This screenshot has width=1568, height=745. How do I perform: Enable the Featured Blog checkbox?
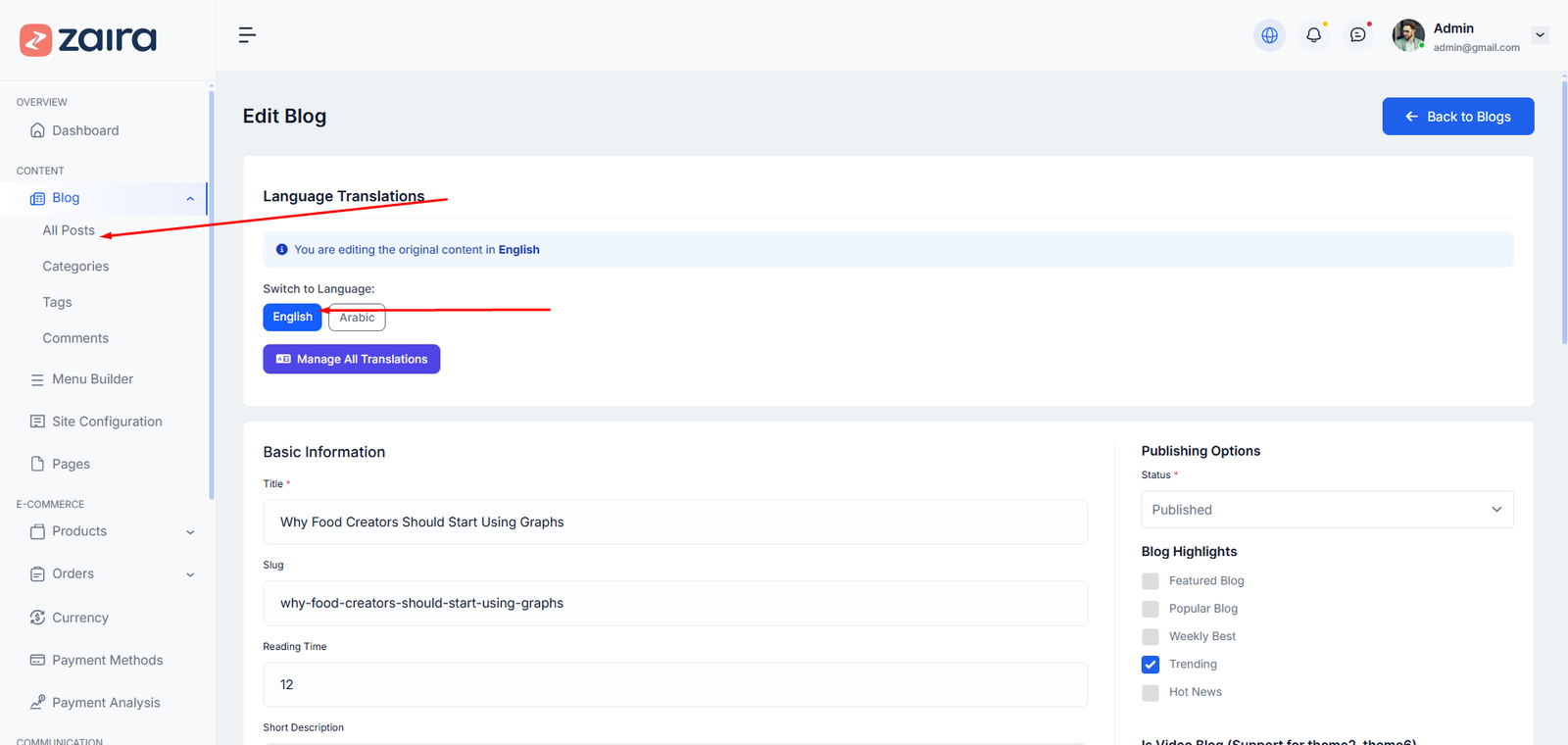[x=1151, y=581]
